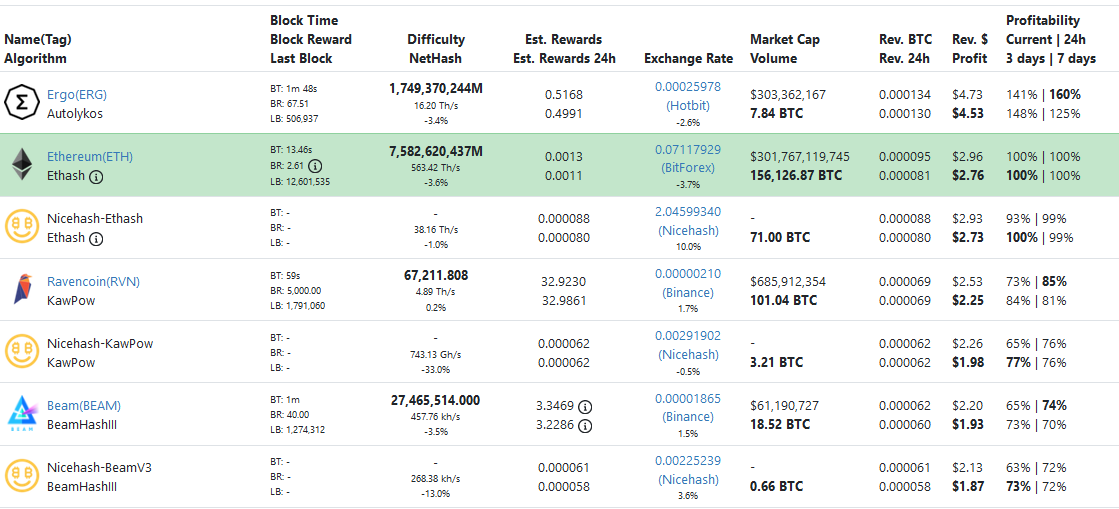Click the Ethereum diamond coin logo
Image resolution: width=1119 pixels, height=509 pixels.
21,165
